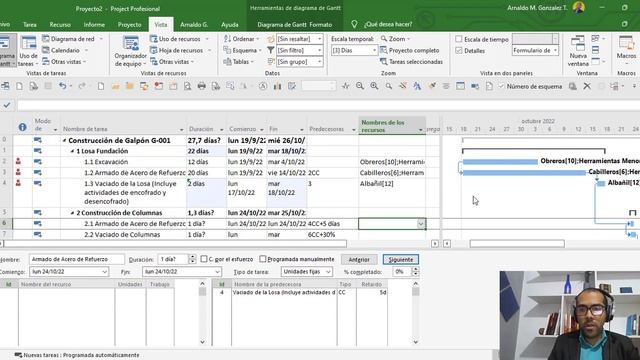Click the Siguiente button
Viewport: 640px width, 360px height.
tap(400, 259)
